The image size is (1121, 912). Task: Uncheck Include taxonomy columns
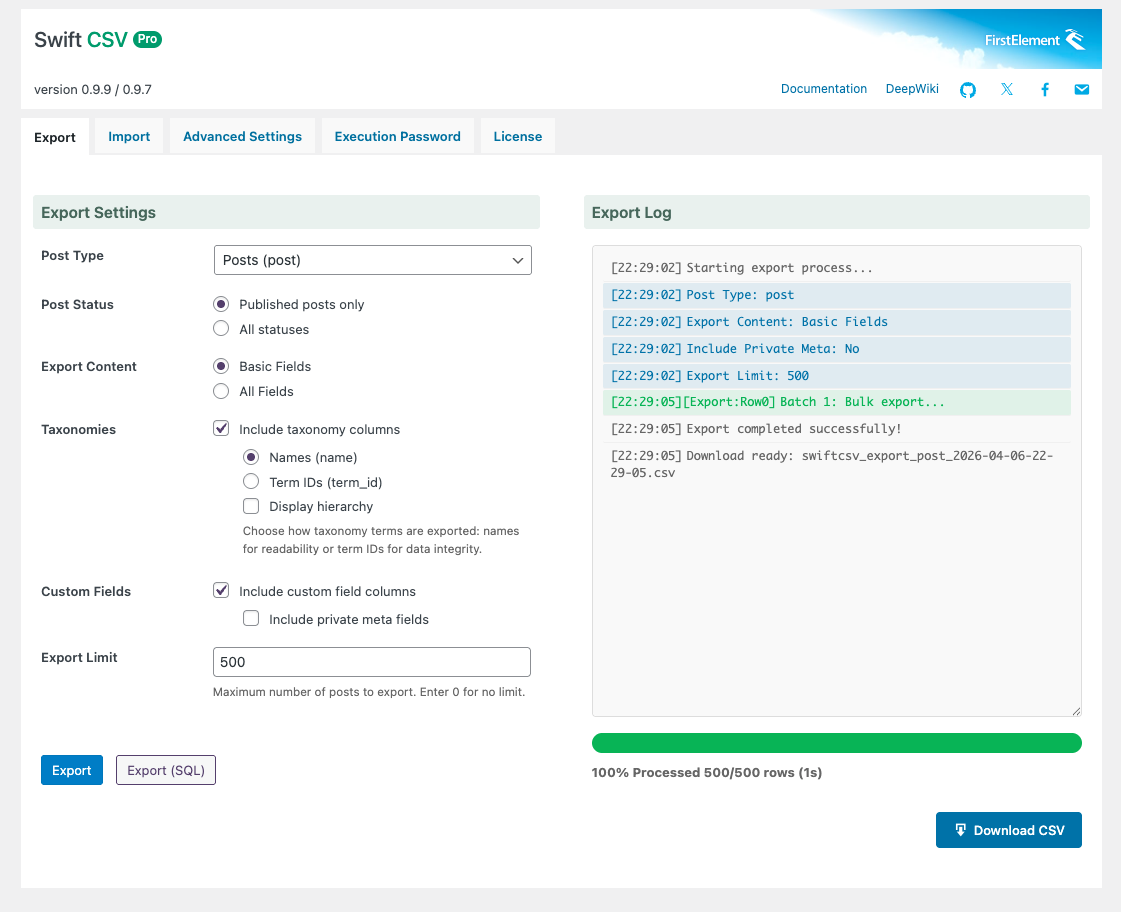coord(221,429)
